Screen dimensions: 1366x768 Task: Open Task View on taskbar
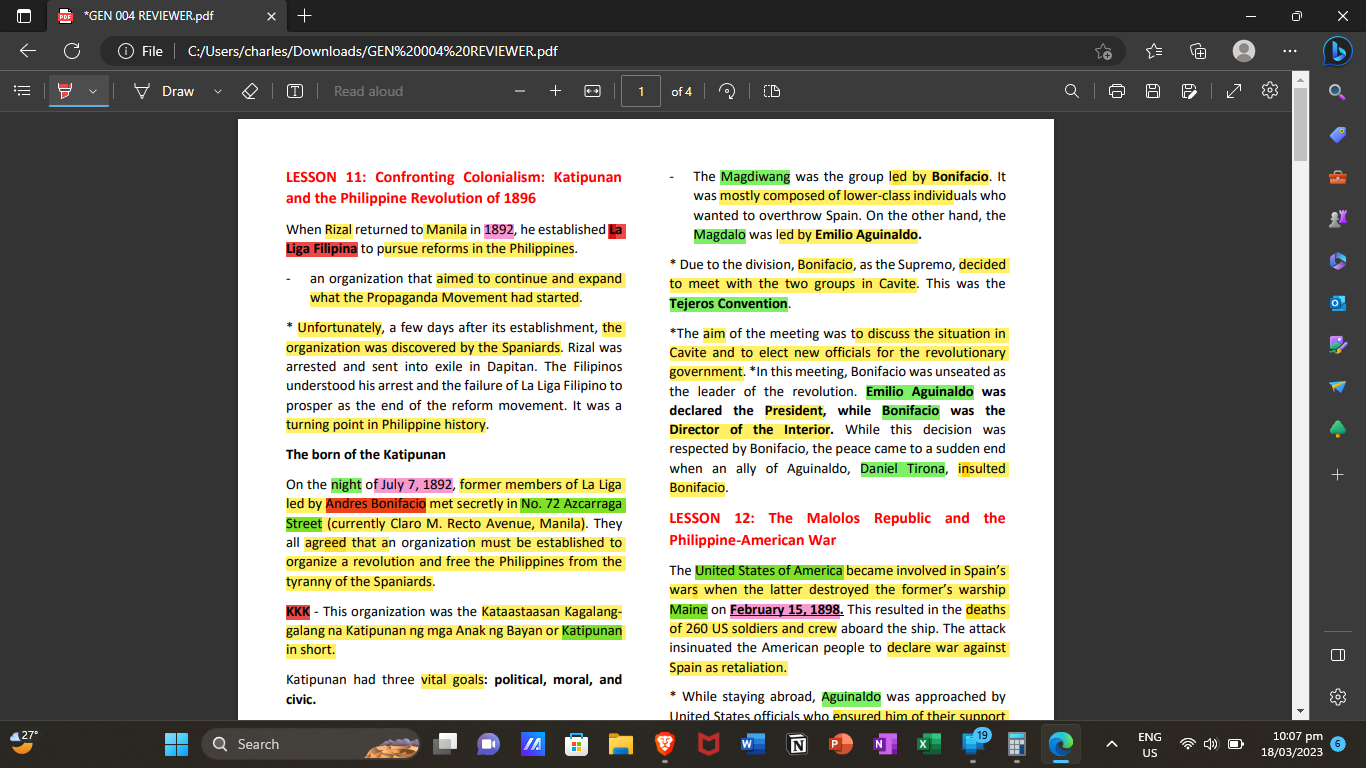(445, 744)
